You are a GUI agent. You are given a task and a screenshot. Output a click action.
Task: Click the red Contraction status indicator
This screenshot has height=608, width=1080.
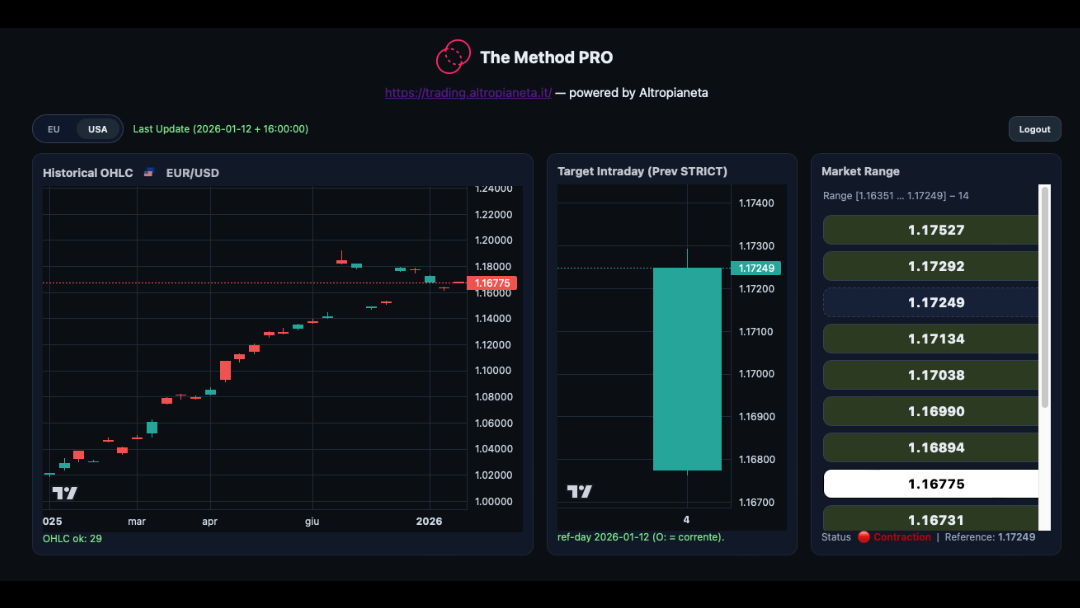click(863, 537)
